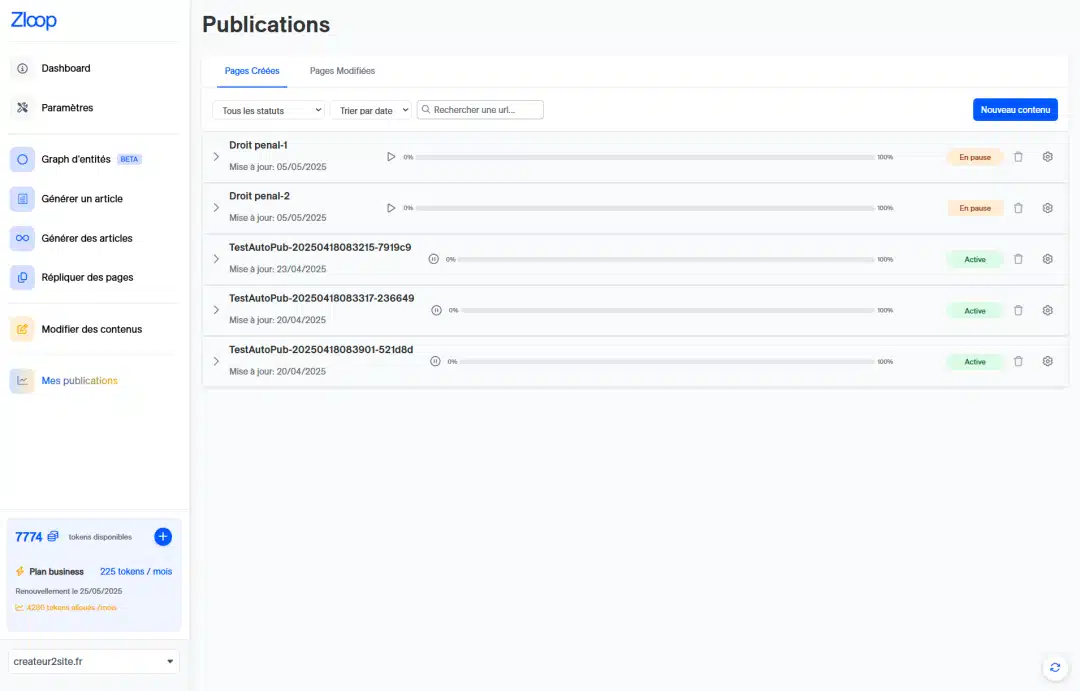Go to Générer un article
Screen dimensions: 1080x691
pyautogui.click(x=82, y=199)
